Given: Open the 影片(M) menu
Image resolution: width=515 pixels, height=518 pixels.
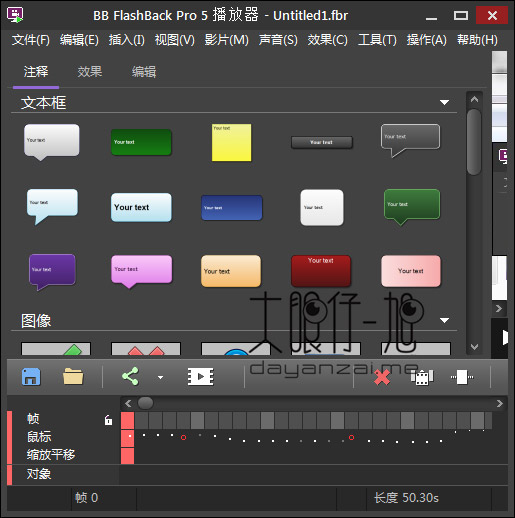Looking at the screenshot, I should tap(227, 40).
